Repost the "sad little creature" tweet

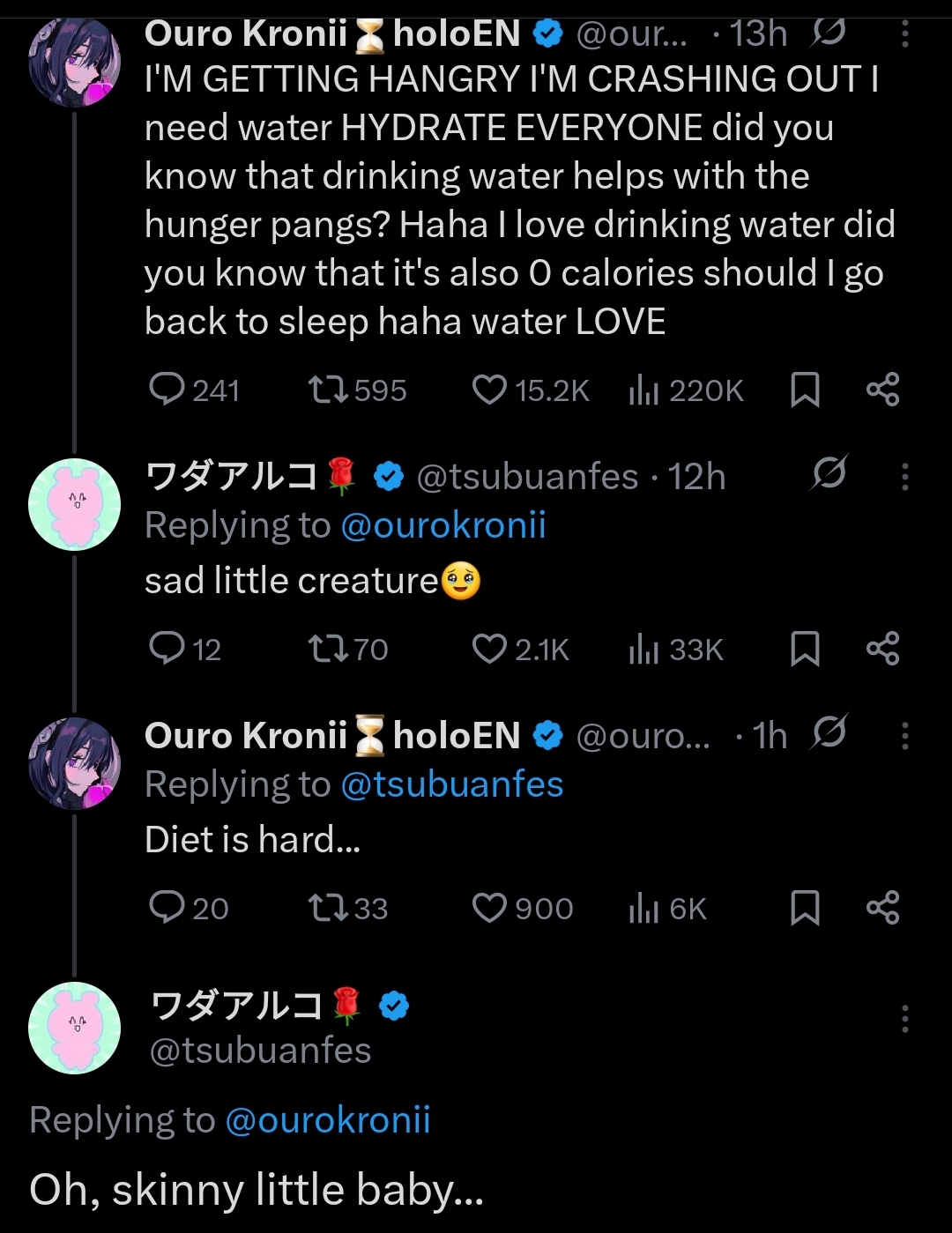pyautogui.click(x=329, y=649)
